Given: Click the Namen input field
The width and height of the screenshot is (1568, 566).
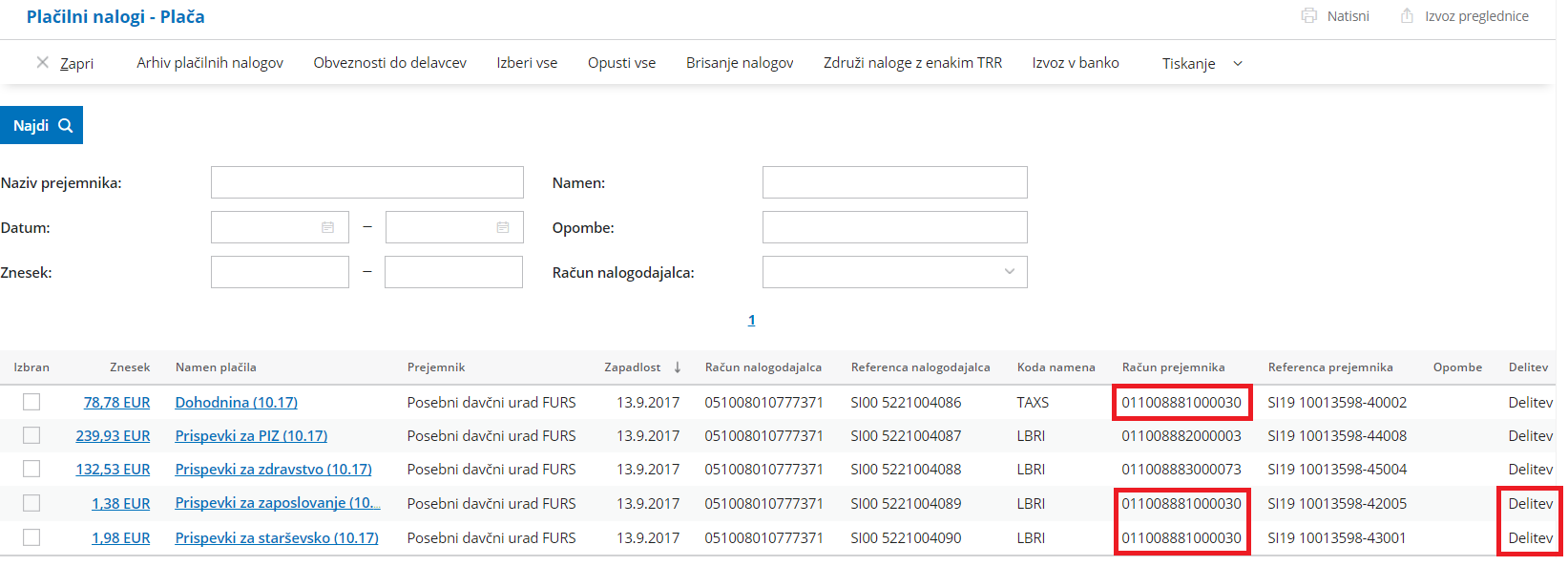Looking at the screenshot, I should 895,182.
